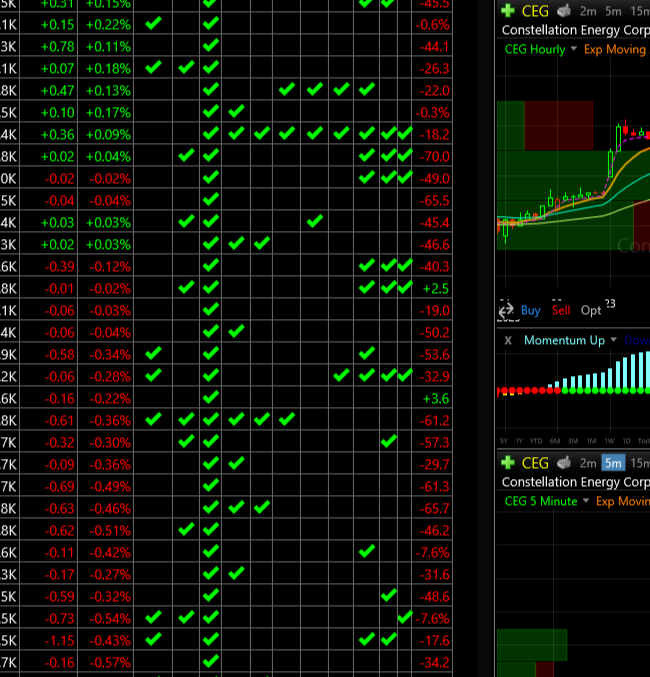
Task: Click the Exp Moving label on the Hourly chart
Action: (x=615, y=49)
